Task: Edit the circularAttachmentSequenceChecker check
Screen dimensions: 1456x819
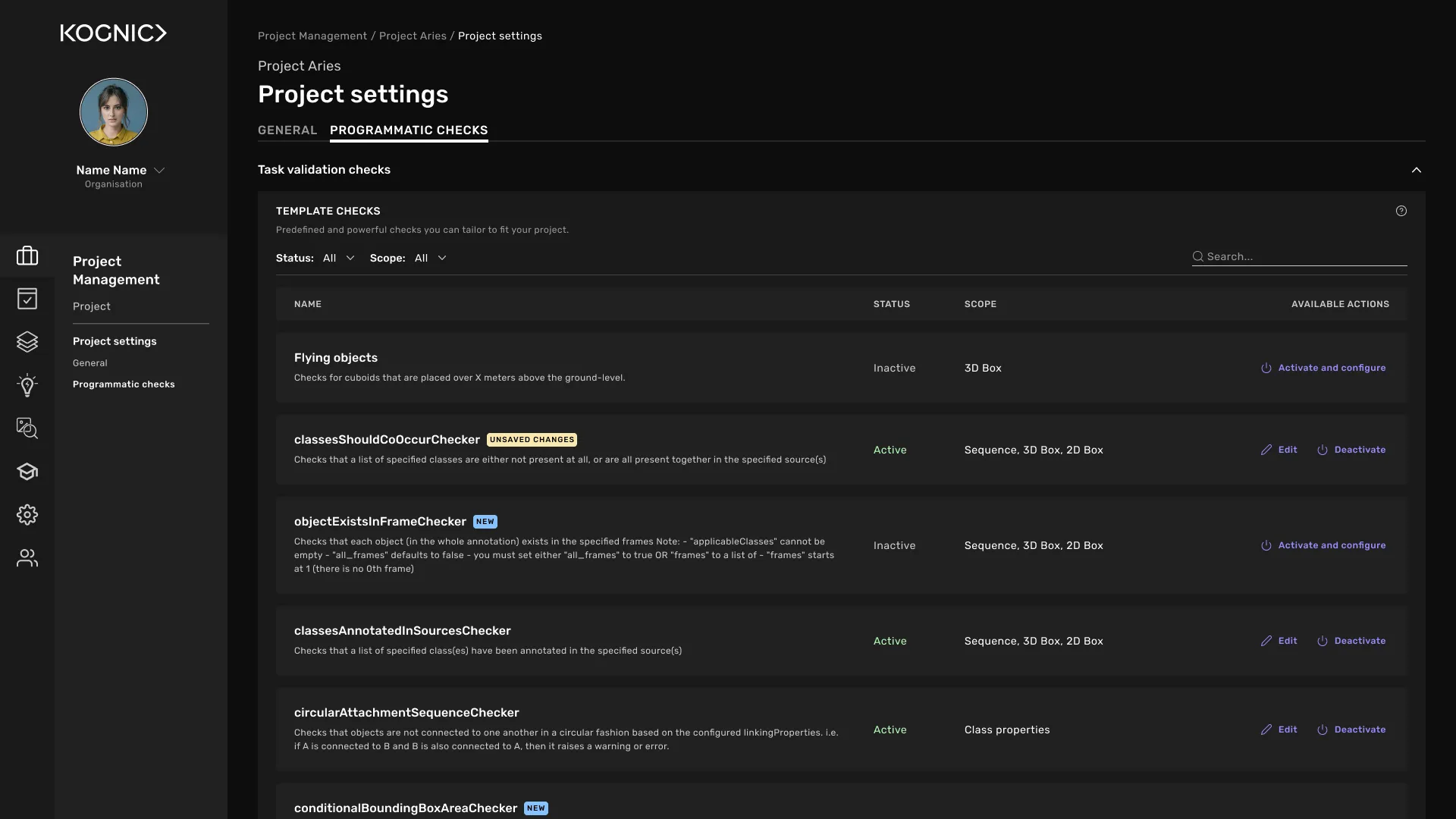Action: (x=1279, y=730)
